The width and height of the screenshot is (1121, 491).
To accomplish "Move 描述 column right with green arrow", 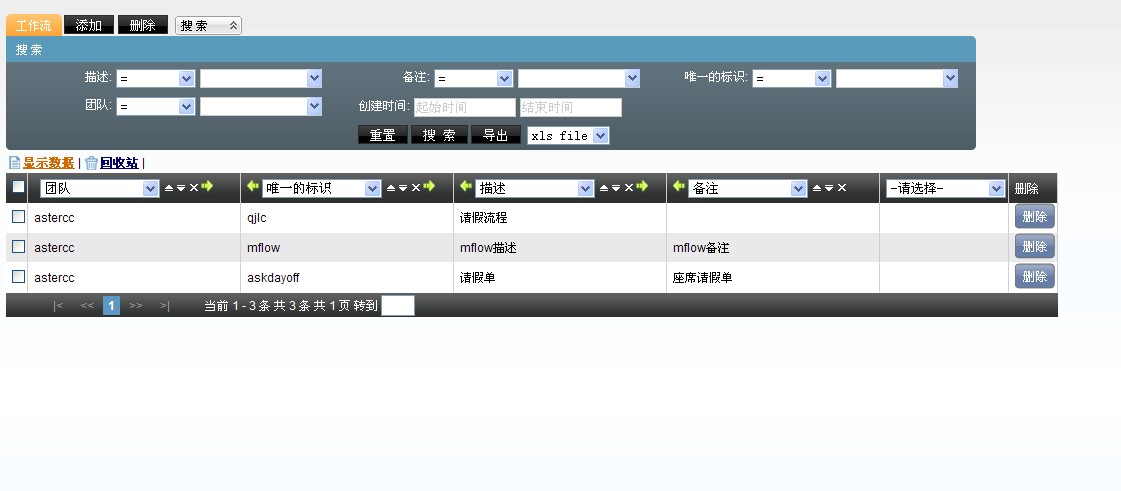I will click(x=643, y=187).
